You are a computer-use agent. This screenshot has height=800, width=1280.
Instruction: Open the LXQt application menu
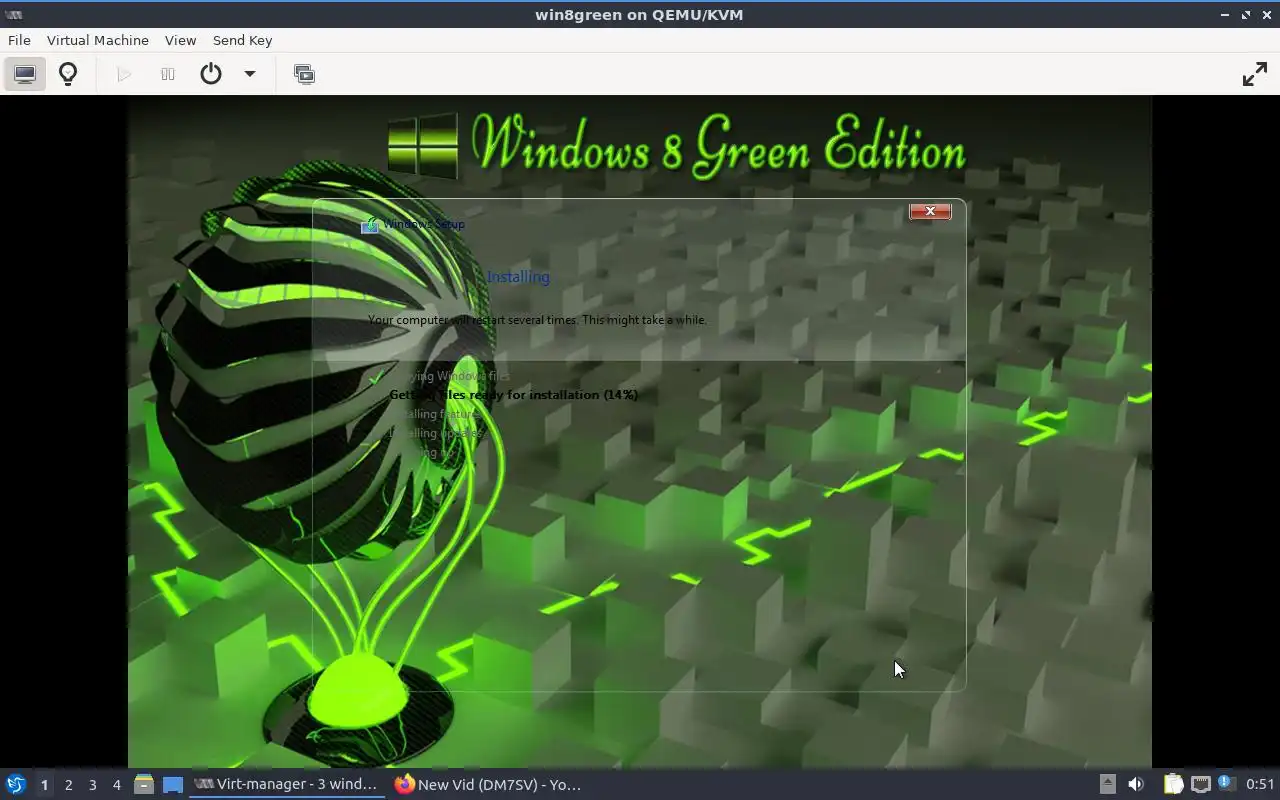point(16,784)
